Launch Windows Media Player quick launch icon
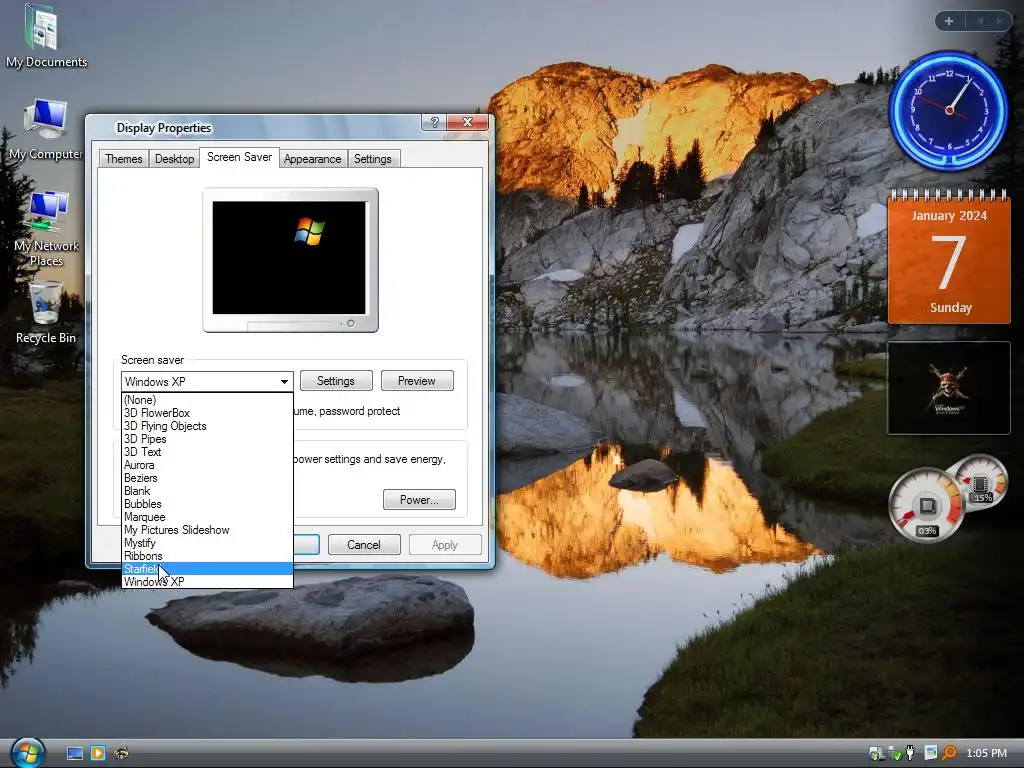1024x768 pixels. pos(98,753)
